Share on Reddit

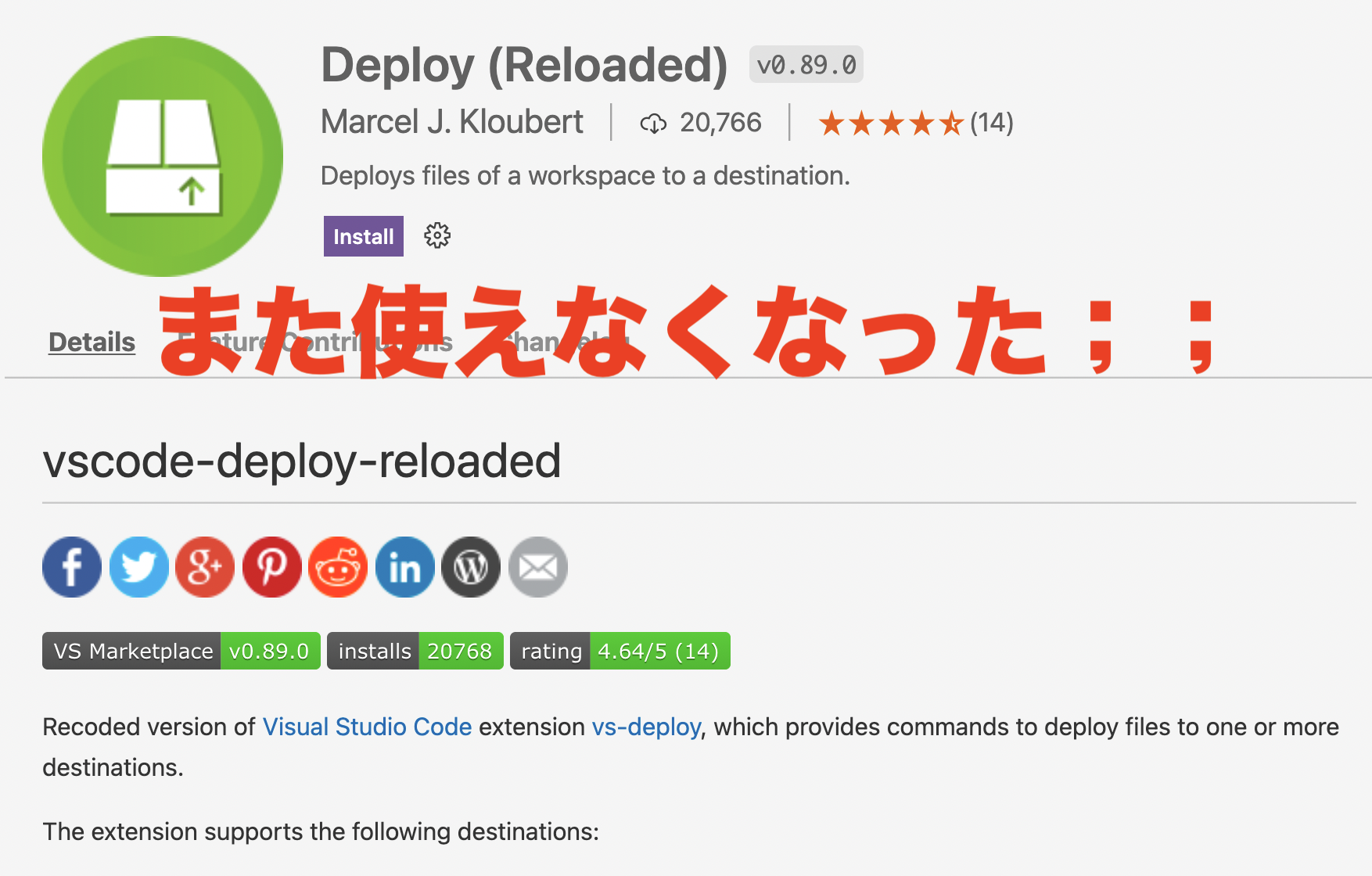click(x=338, y=567)
